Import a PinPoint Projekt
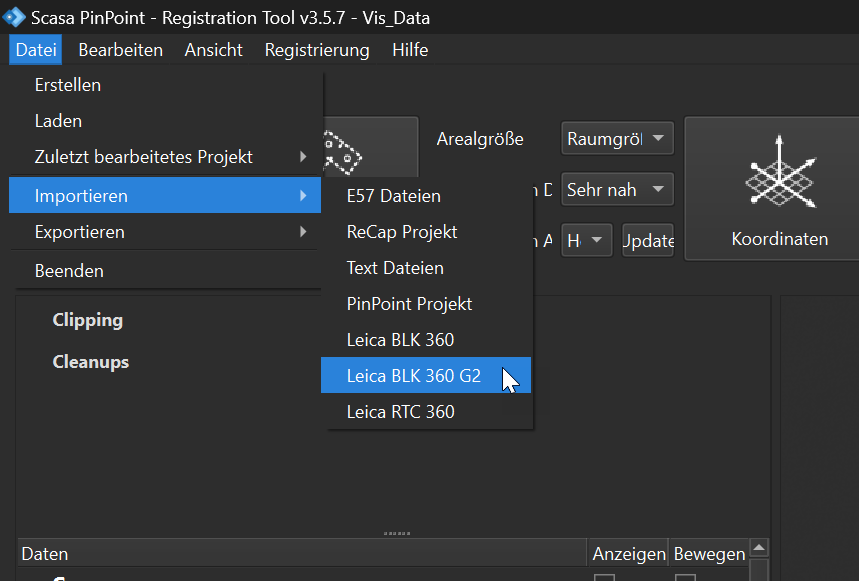This screenshot has width=859, height=581. (x=426, y=304)
